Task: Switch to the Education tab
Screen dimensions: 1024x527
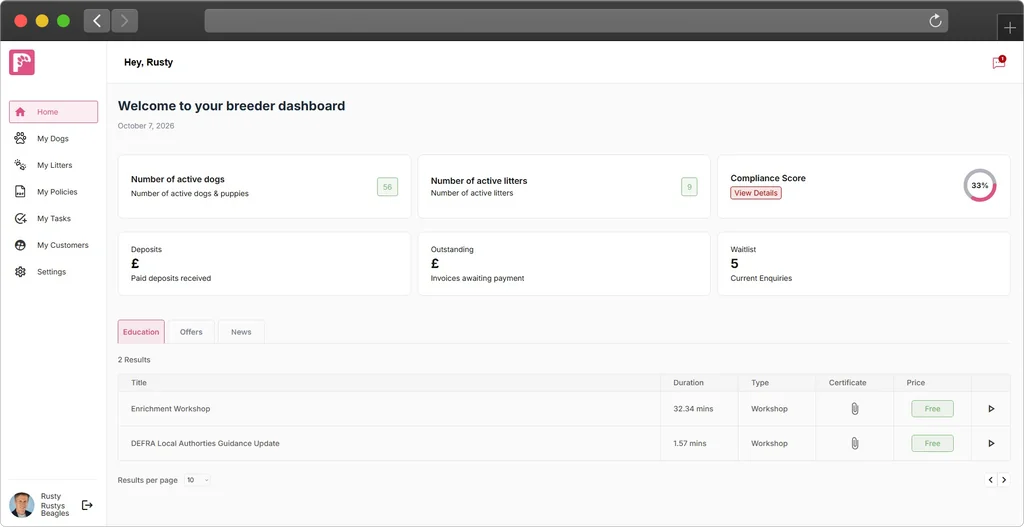Action: (x=141, y=332)
